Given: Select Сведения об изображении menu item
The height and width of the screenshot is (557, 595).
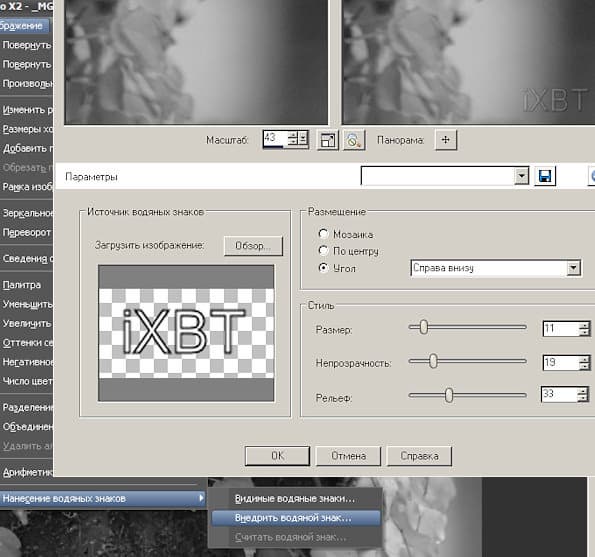Looking at the screenshot, I should 27,259.
